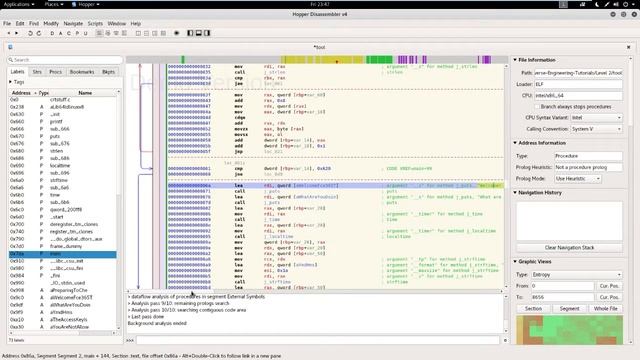640x360 pixels.
Task: Switch to assembly view mode icon
Action: pos(99,33)
